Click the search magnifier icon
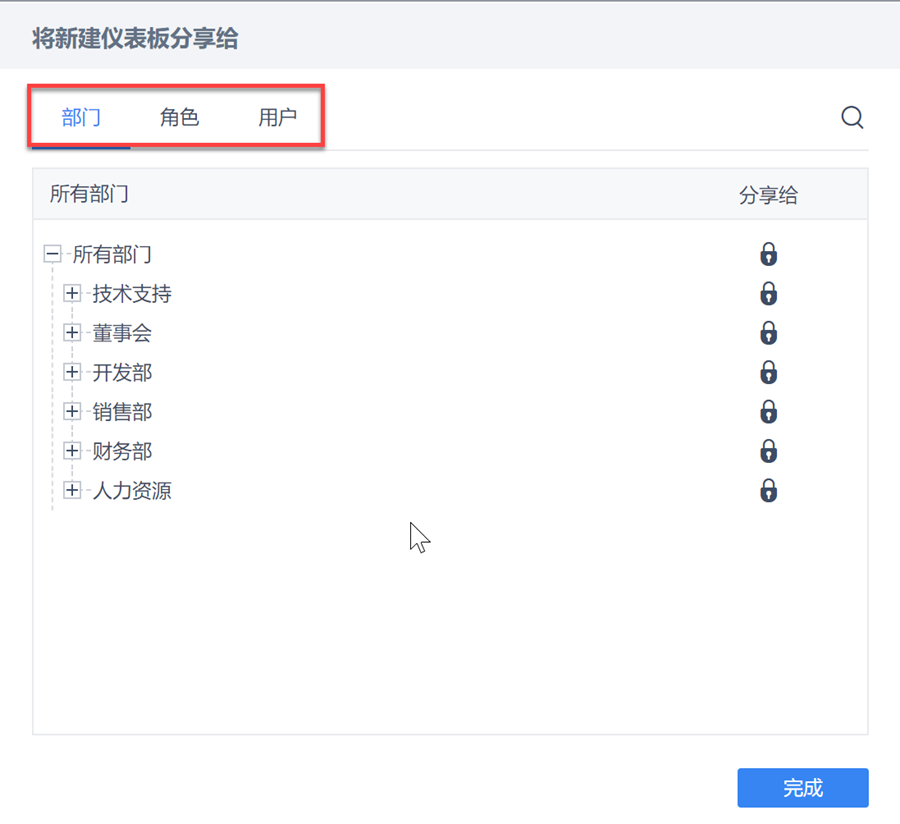The height and width of the screenshot is (824, 900). pyautogui.click(x=852, y=118)
